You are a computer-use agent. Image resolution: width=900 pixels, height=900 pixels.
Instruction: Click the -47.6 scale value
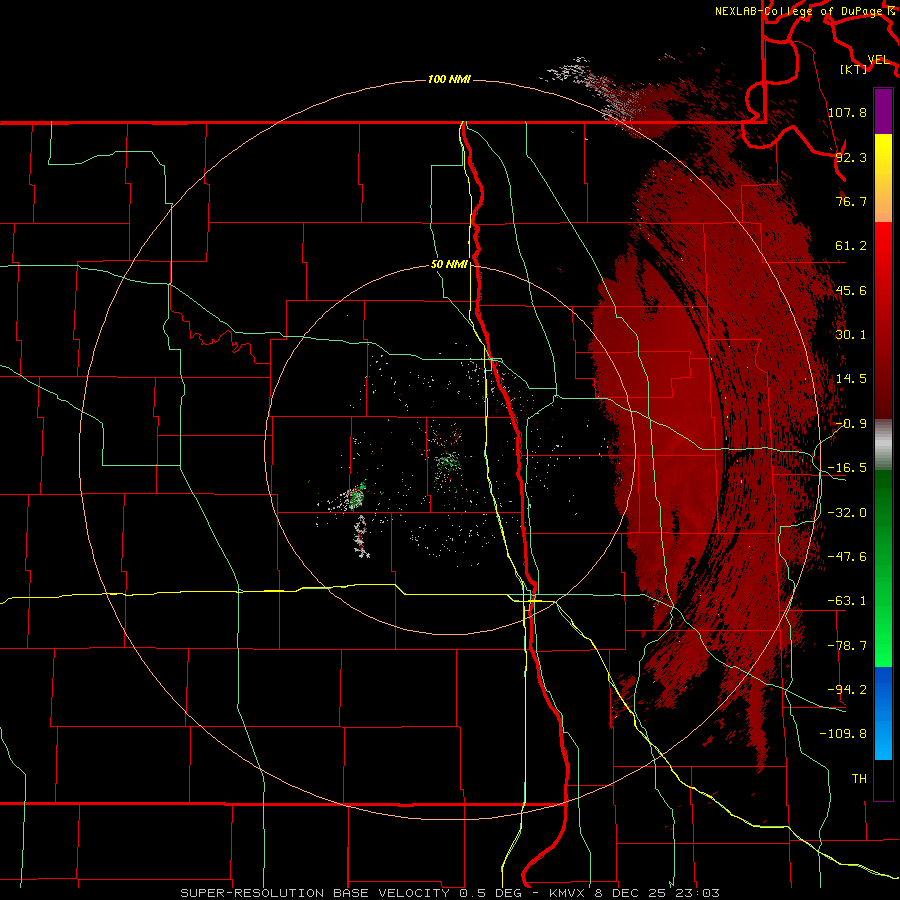[847, 557]
